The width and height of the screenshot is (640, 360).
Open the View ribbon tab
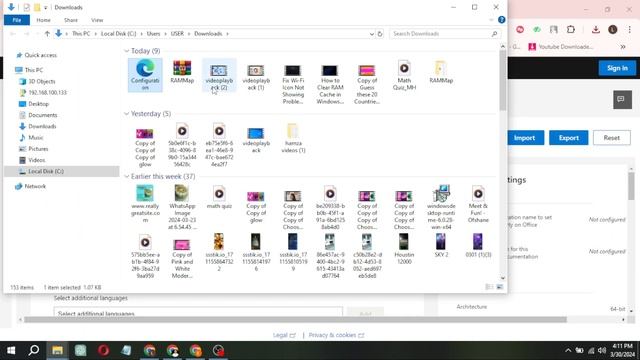(97, 20)
